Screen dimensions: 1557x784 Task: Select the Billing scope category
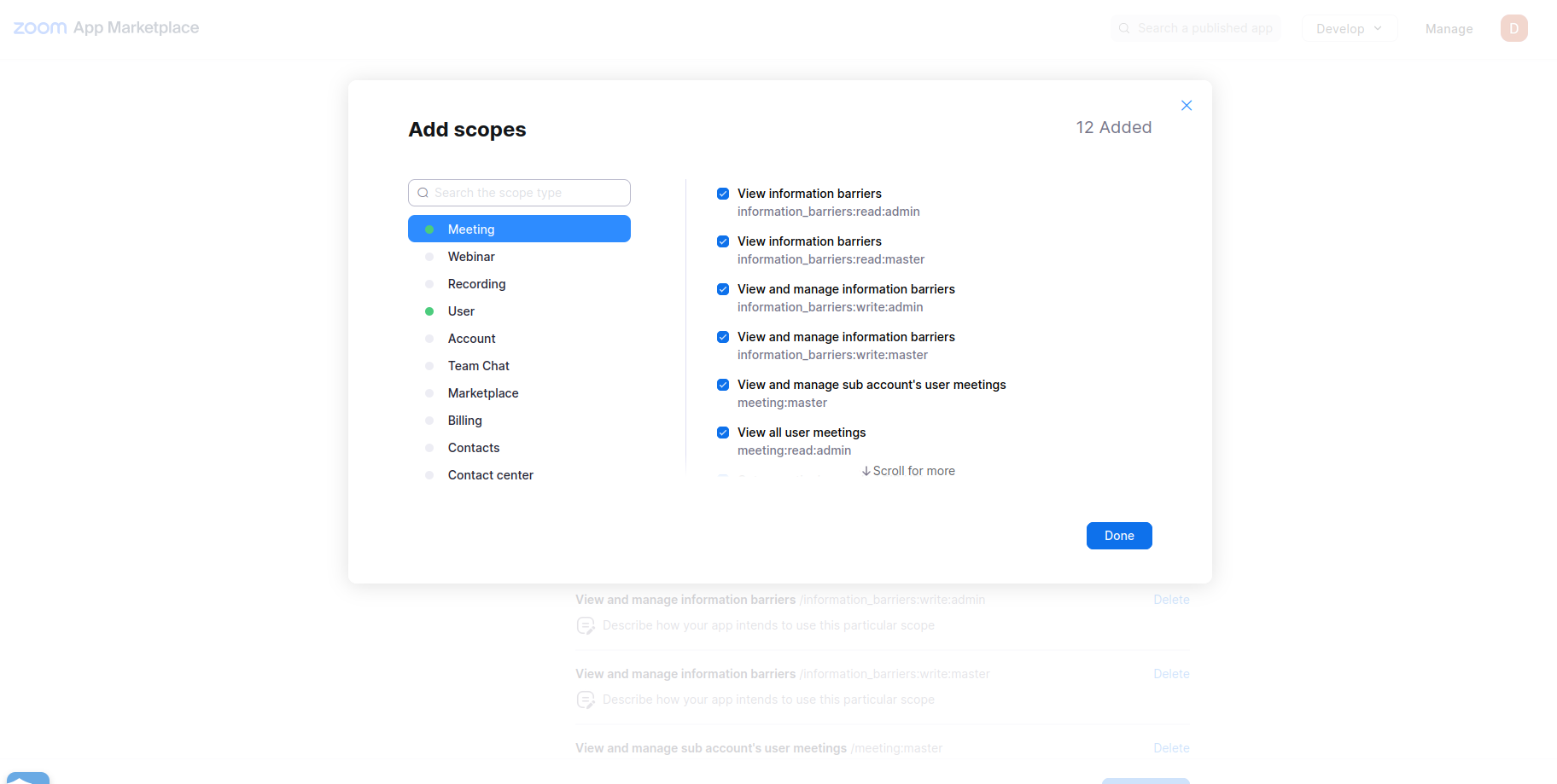[x=464, y=421]
